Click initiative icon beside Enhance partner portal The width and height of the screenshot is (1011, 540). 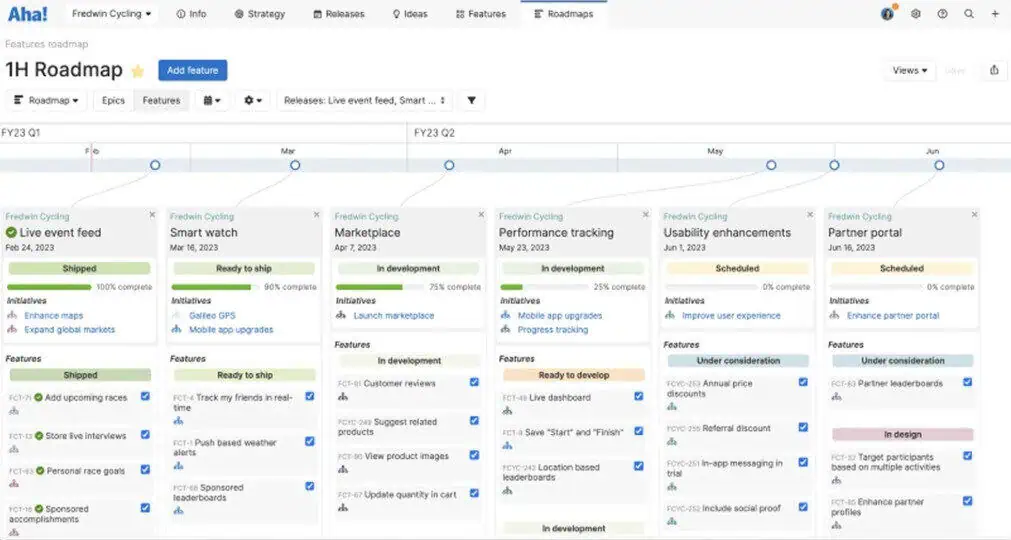point(834,315)
